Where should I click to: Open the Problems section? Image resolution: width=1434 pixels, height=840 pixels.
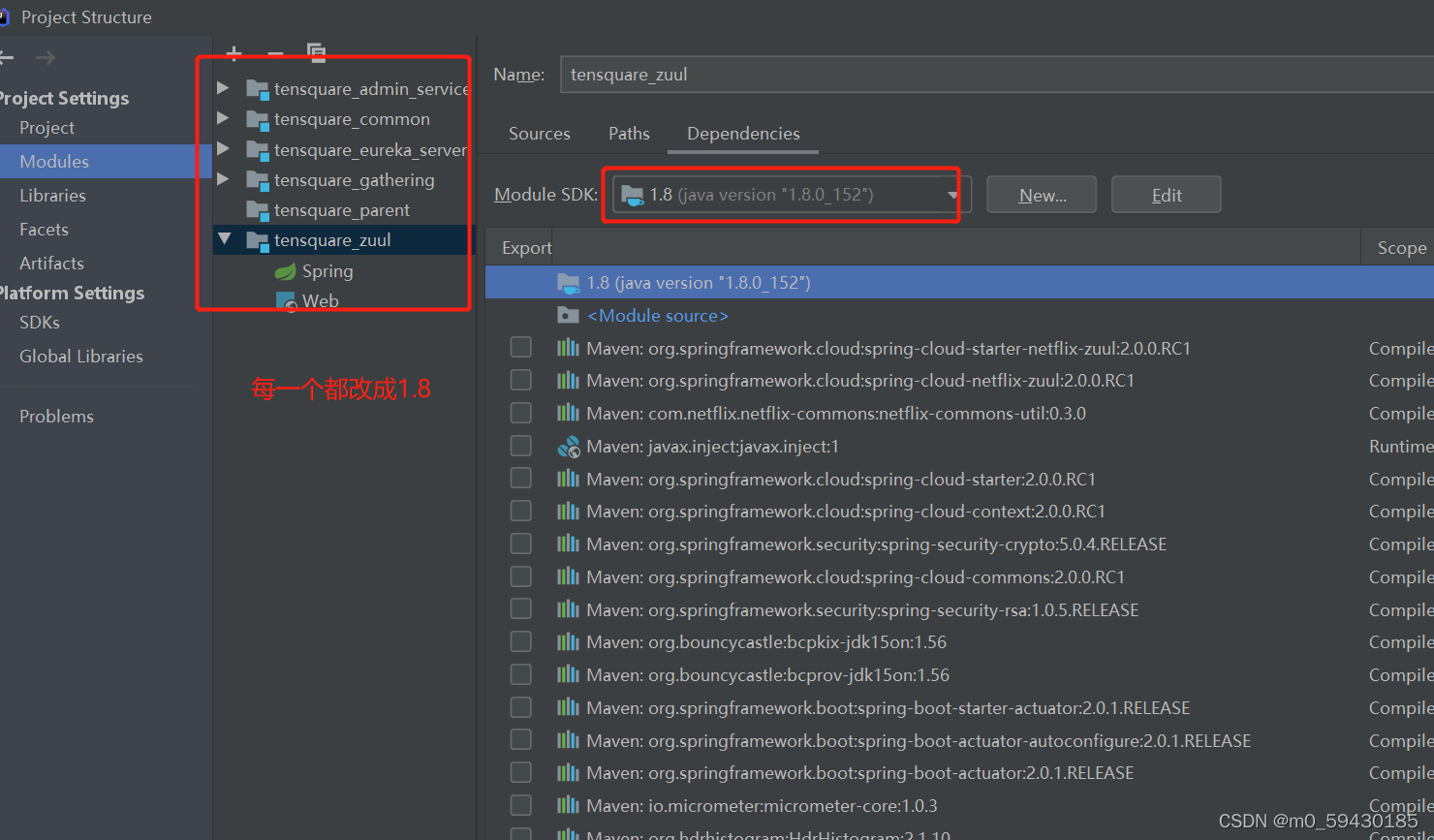click(57, 417)
